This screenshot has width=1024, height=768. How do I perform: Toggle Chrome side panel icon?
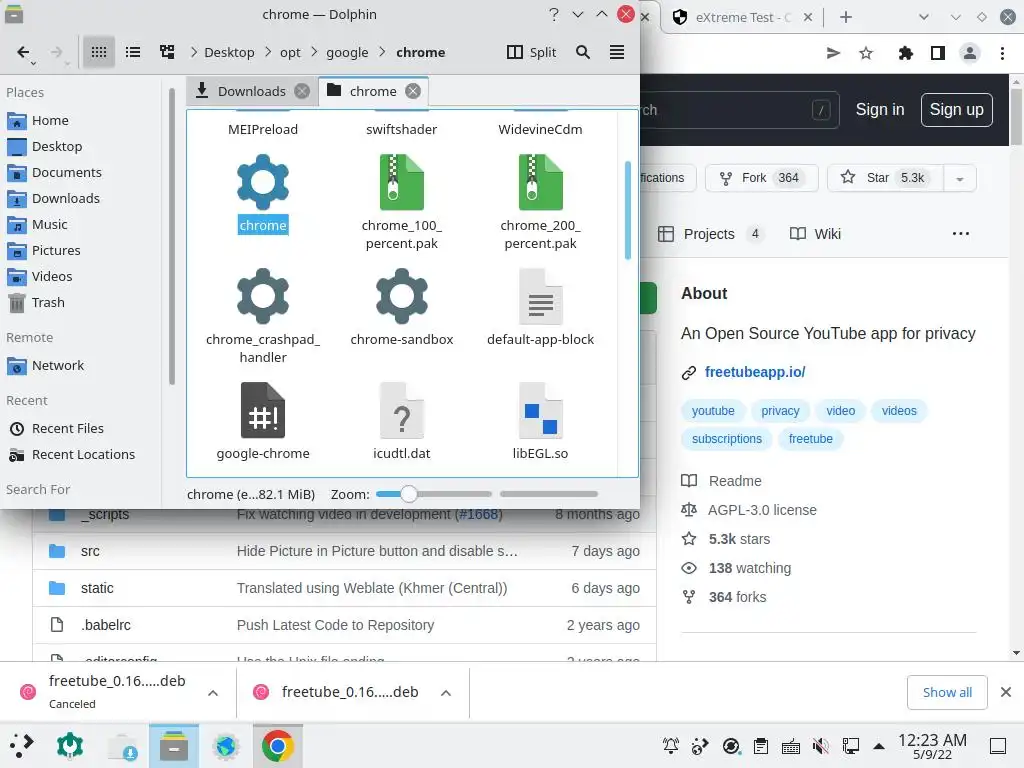pos(938,53)
